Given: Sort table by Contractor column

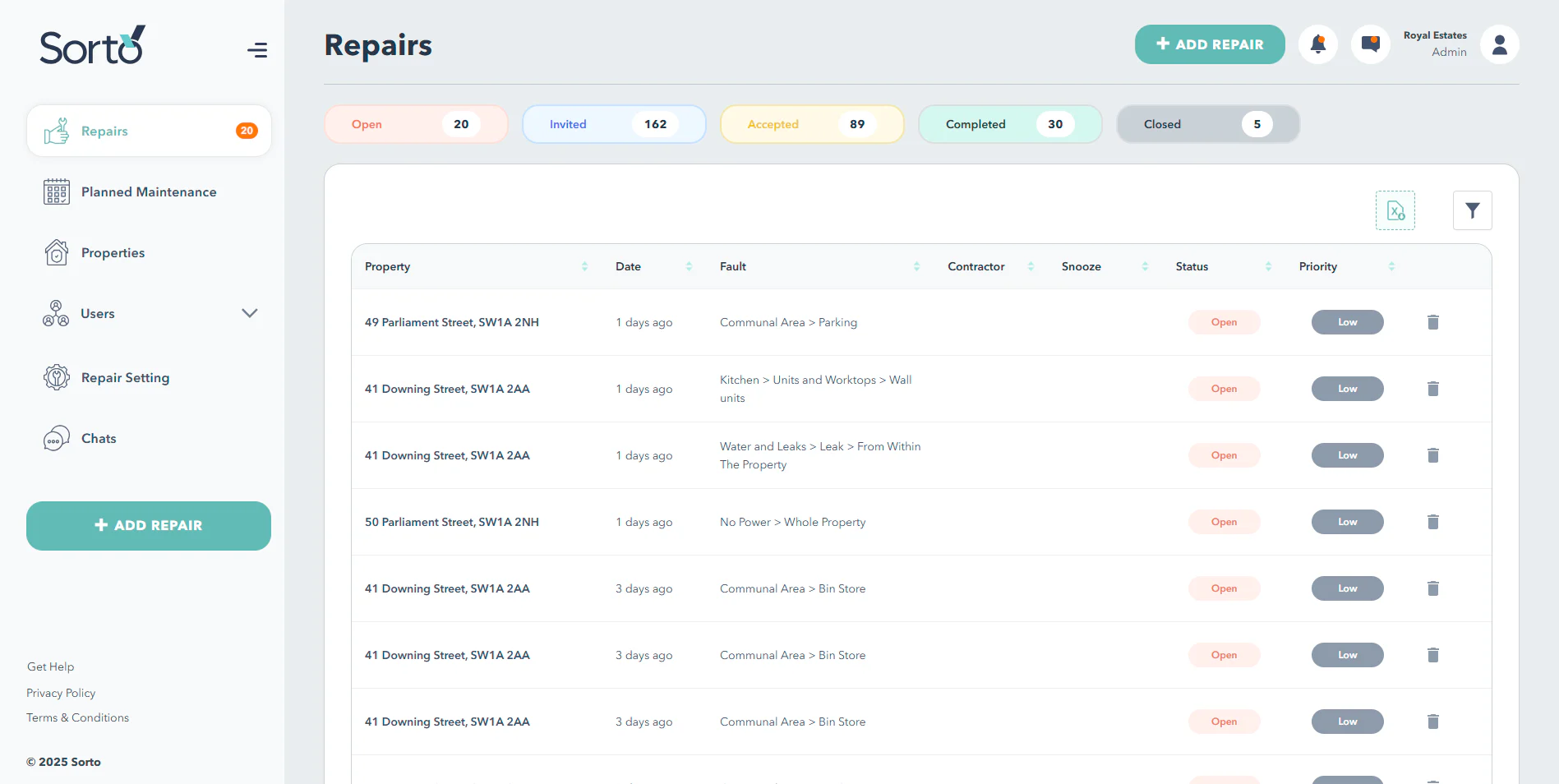Looking at the screenshot, I should point(1031,266).
